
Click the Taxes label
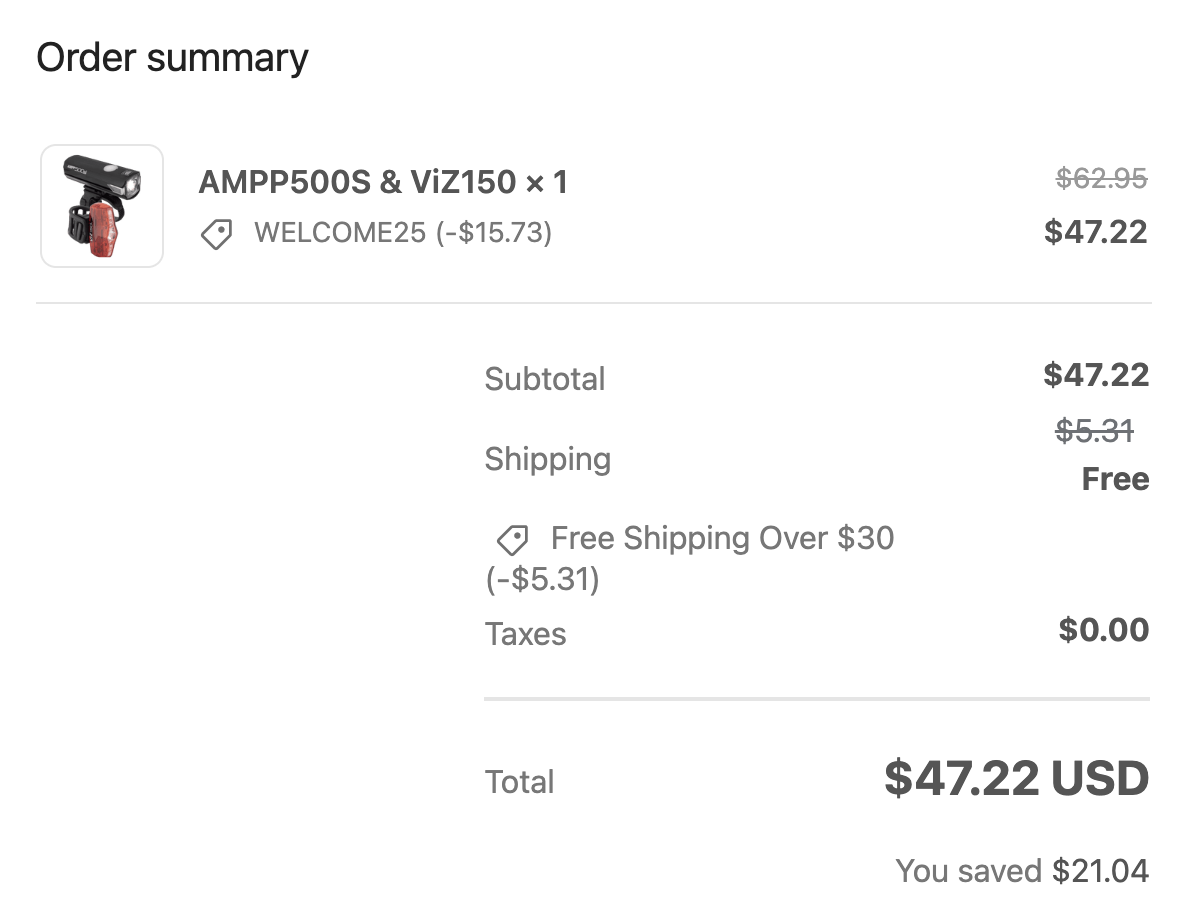[526, 633]
